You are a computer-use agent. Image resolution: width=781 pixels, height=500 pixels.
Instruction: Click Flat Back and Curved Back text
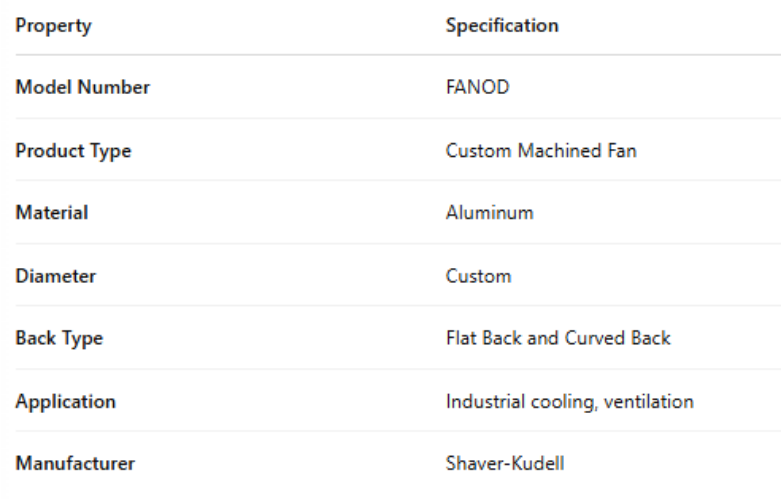point(558,338)
